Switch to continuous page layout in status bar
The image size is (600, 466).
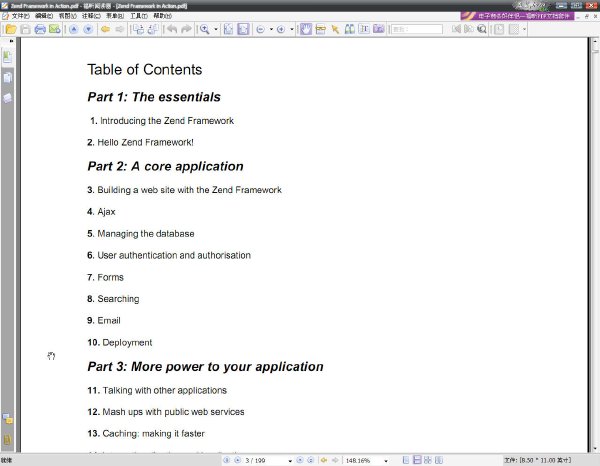pyautogui.click(x=417, y=460)
